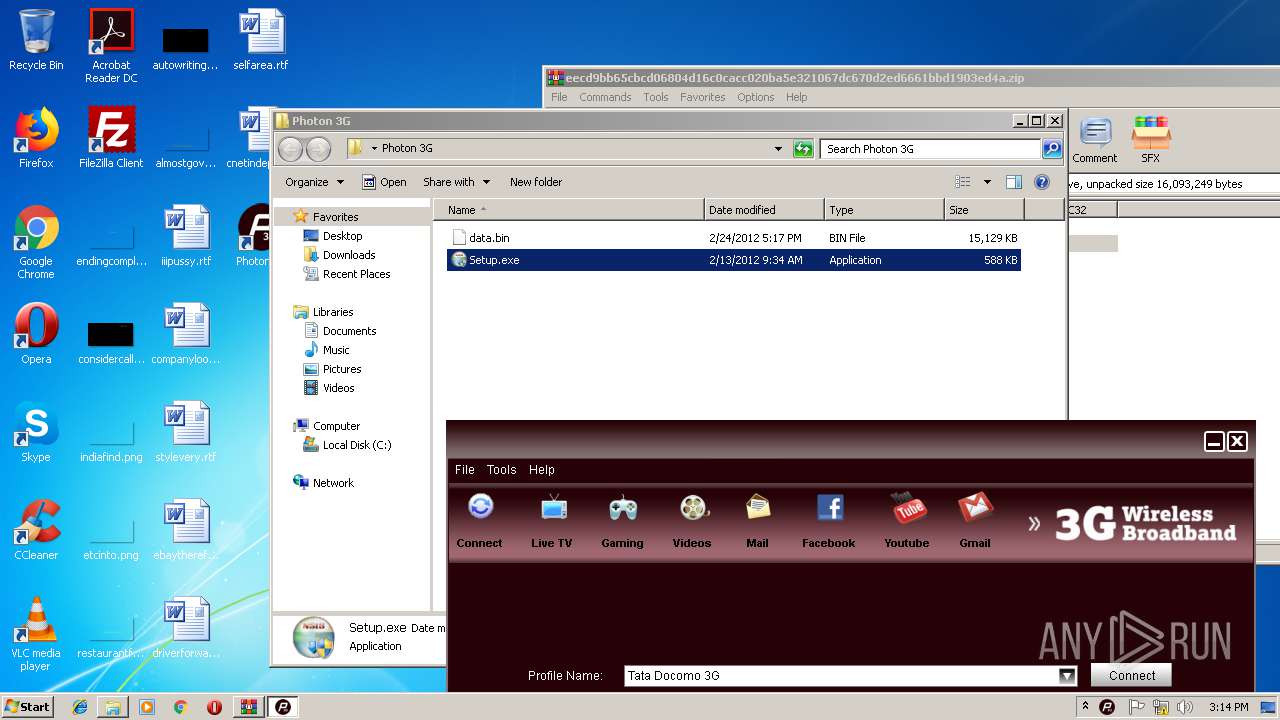The width and height of the screenshot is (1280, 720).
Task: Click the search magnifier in Photon 3G window
Action: click(x=1051, y=149)
